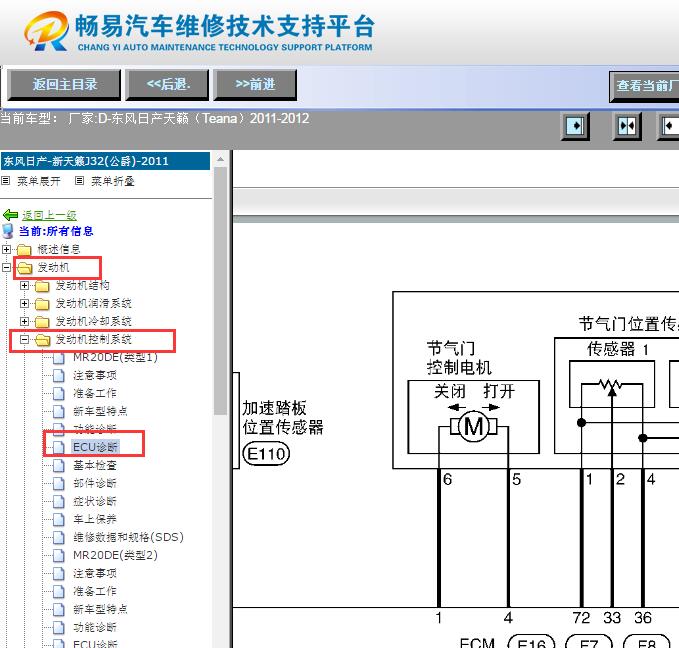Image resolution: width=679 pixels, height=648 pixels.
Task: Open the 基本检查 document
Action: (95, 465)
